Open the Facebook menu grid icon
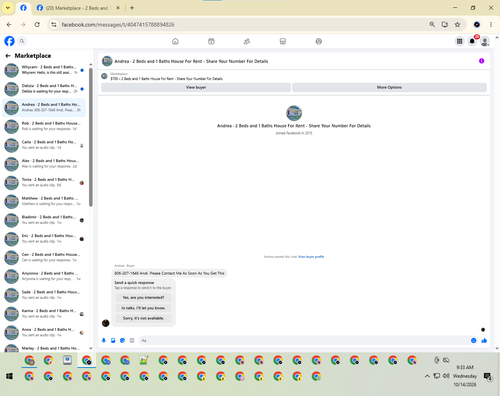Viewport: 500px width, 396px height. point(459,41)
